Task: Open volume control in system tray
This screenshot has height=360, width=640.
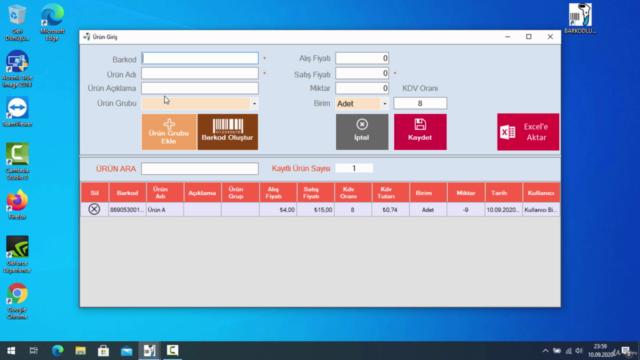Action: [579, 351]
